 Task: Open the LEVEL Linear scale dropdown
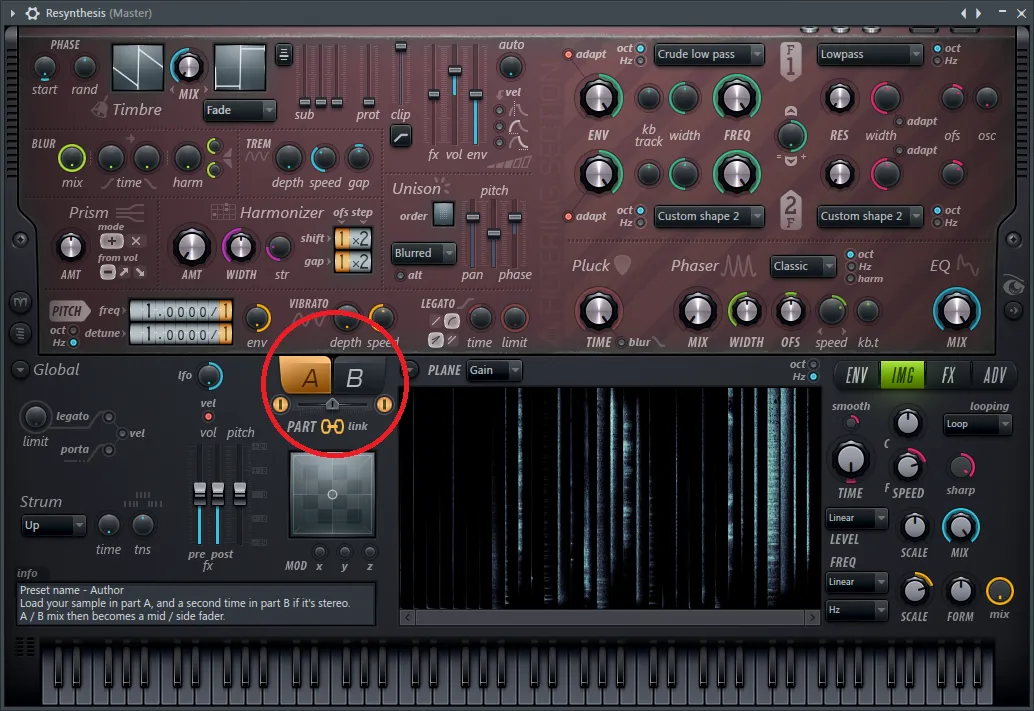(x=857, y=518)
